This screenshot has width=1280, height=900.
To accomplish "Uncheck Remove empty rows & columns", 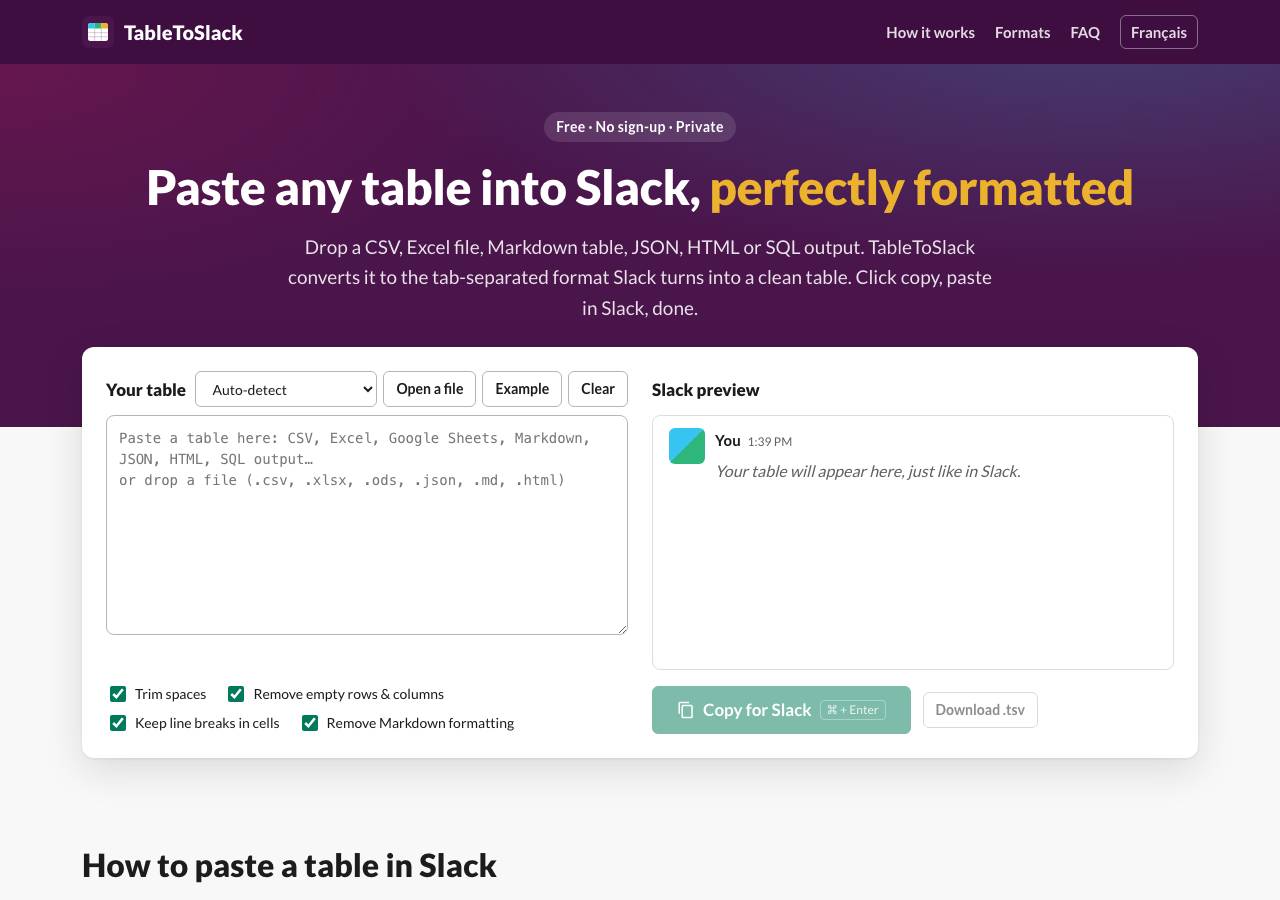I will [236, 694].
